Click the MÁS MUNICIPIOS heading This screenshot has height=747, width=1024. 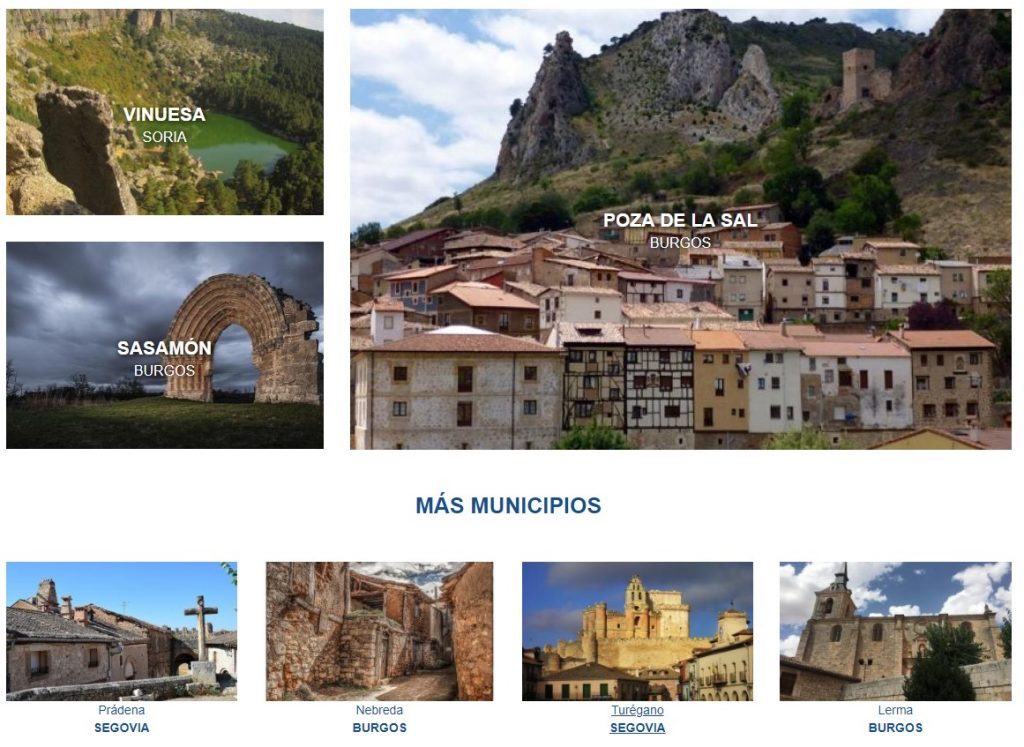(509, 505)
